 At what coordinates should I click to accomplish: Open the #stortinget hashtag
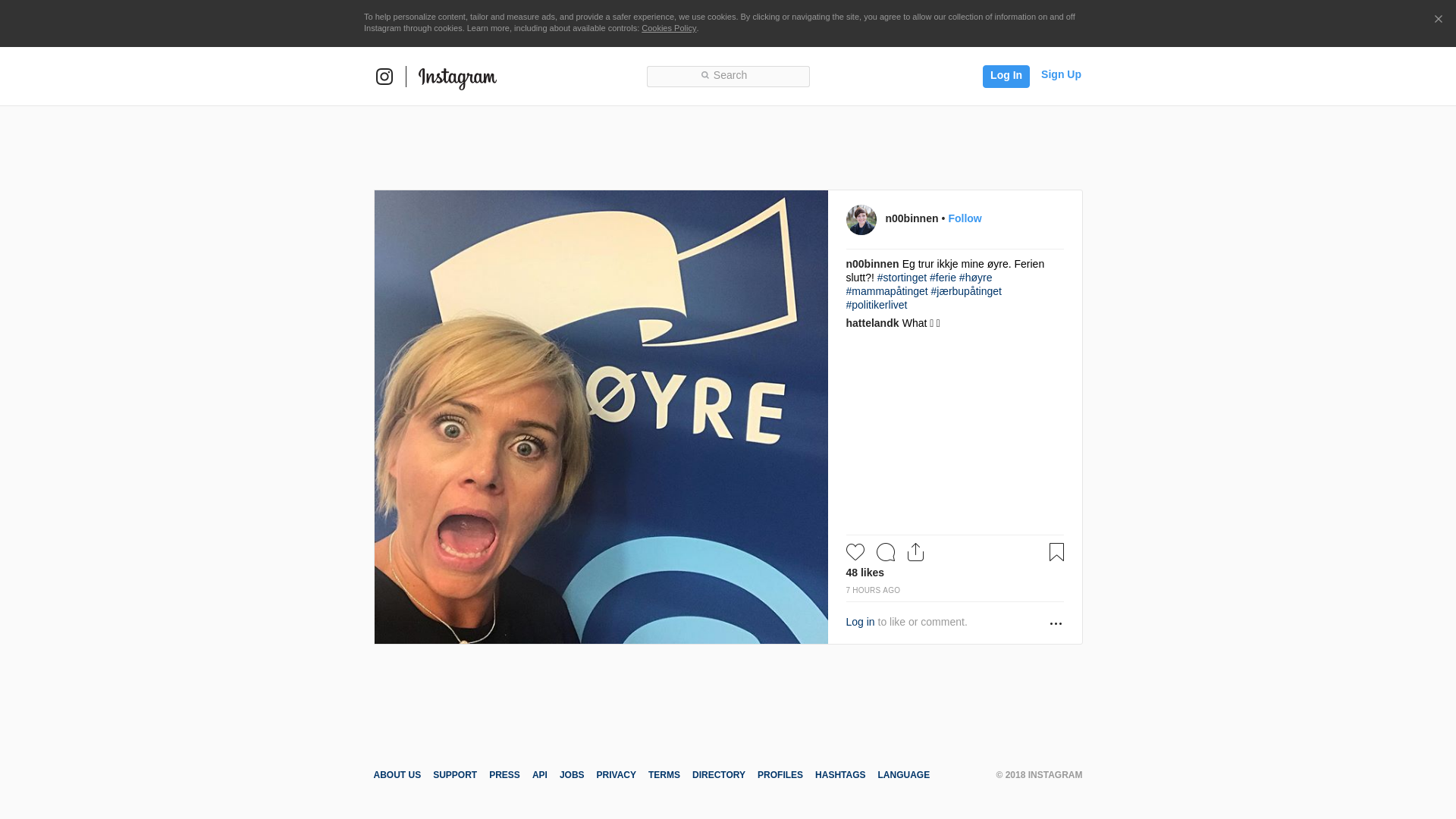click(902, 278)
